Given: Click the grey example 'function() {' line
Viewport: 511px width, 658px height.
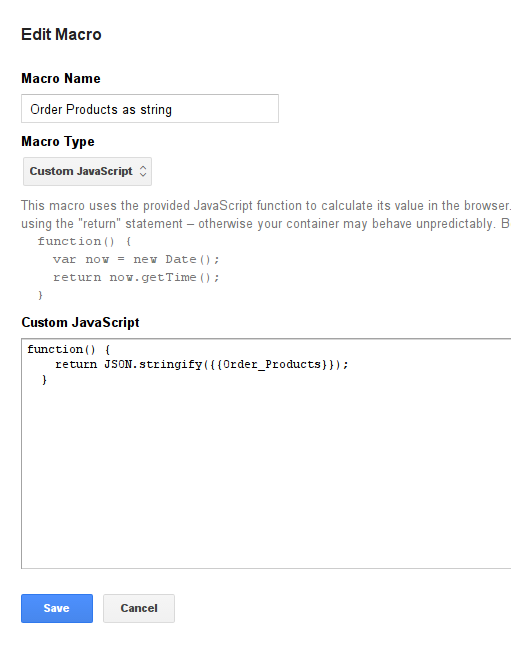Looking at the screenshot, I should point(84,241).
